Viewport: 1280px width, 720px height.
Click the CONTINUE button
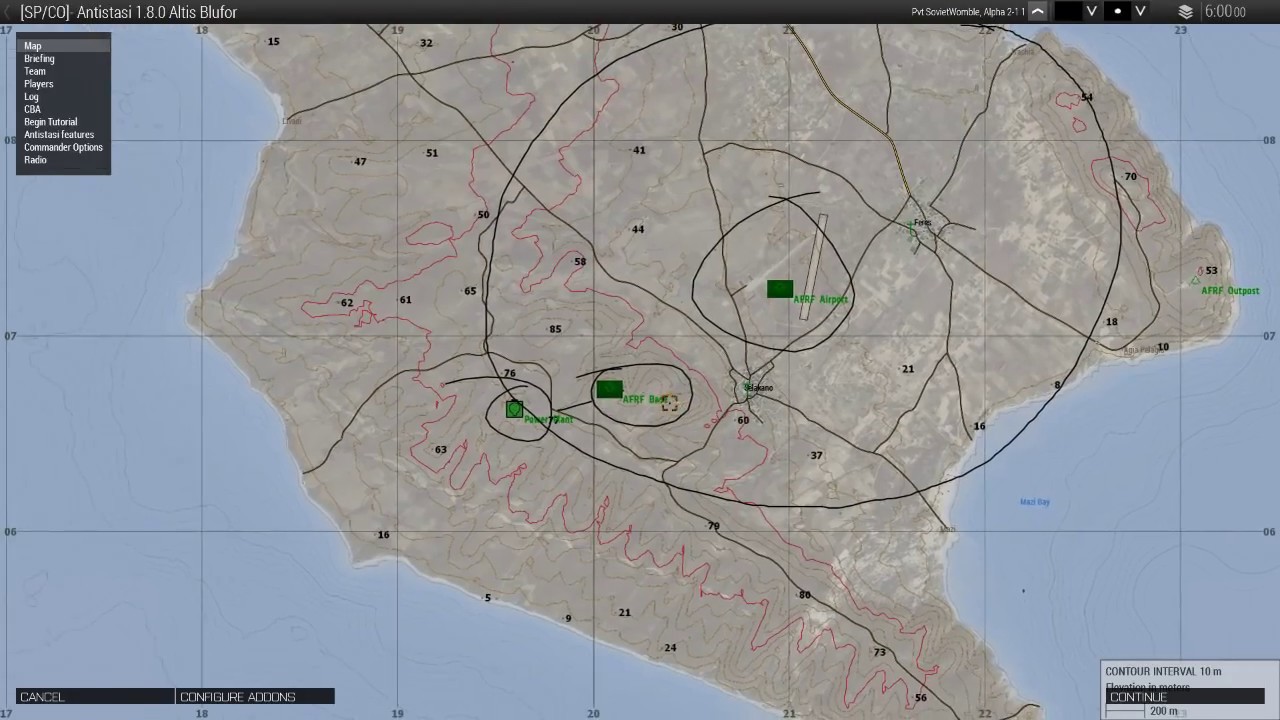pos(1185,697)
